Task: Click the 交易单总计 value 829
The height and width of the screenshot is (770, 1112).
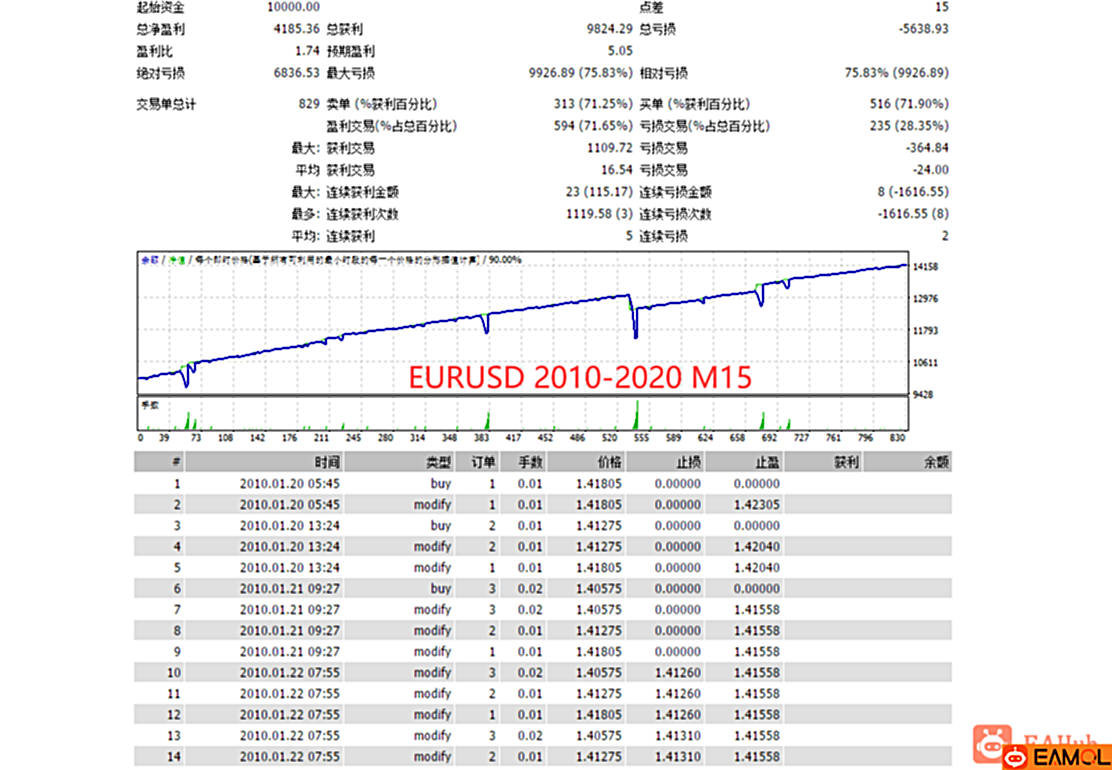Action: [x=308, y=104]
